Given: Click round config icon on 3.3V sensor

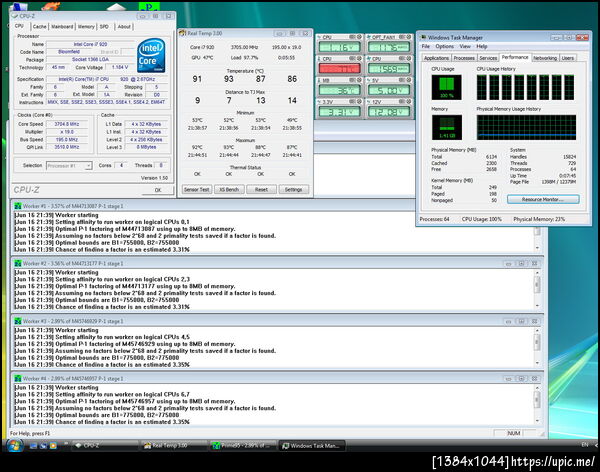Looking at the screenshot, I should click(359, 102).
